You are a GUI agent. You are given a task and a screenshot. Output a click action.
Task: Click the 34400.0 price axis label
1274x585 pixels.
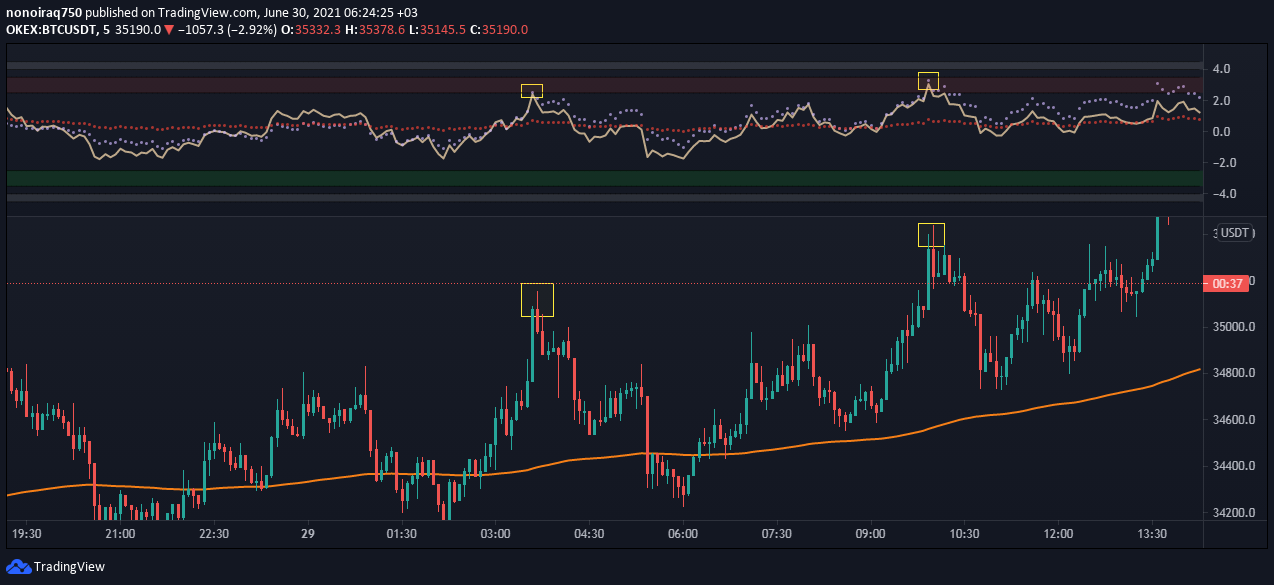1234,466
